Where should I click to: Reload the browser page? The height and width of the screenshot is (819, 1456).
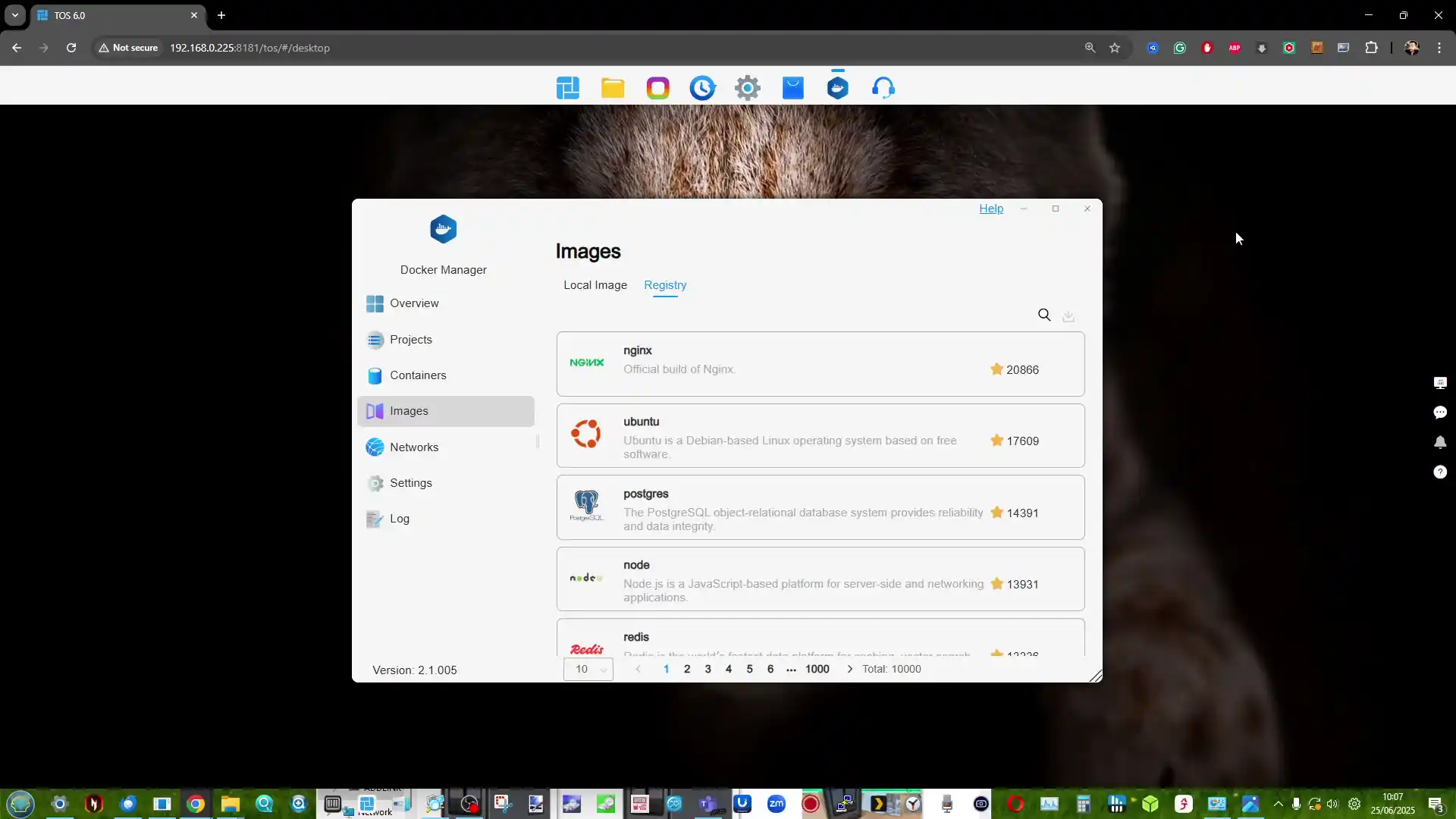[x=71, y=48]
